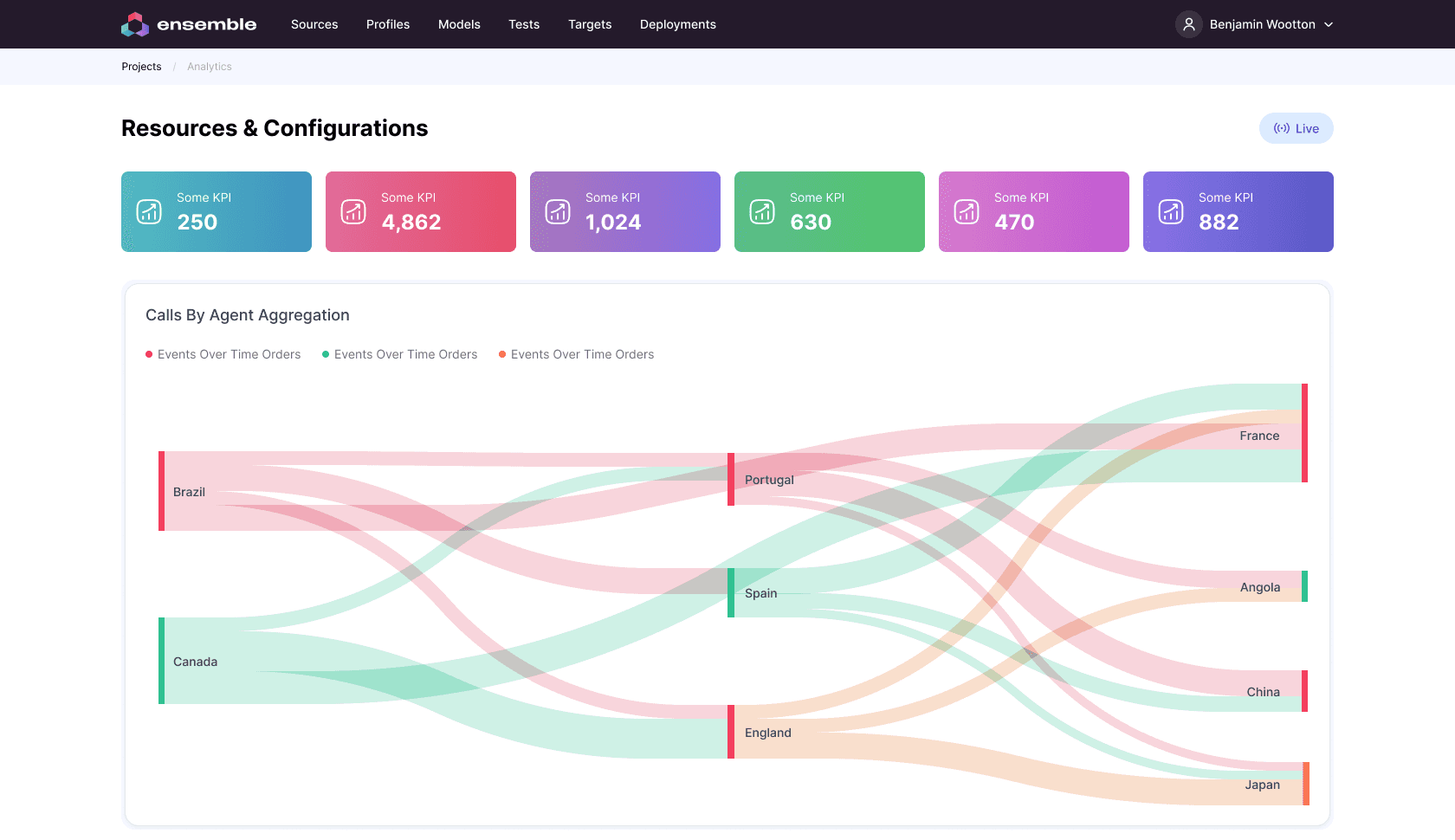Click the 882 KPI value
Image resolution: width=1455 pixels, height=840 pixels.
coord(1219,223)
